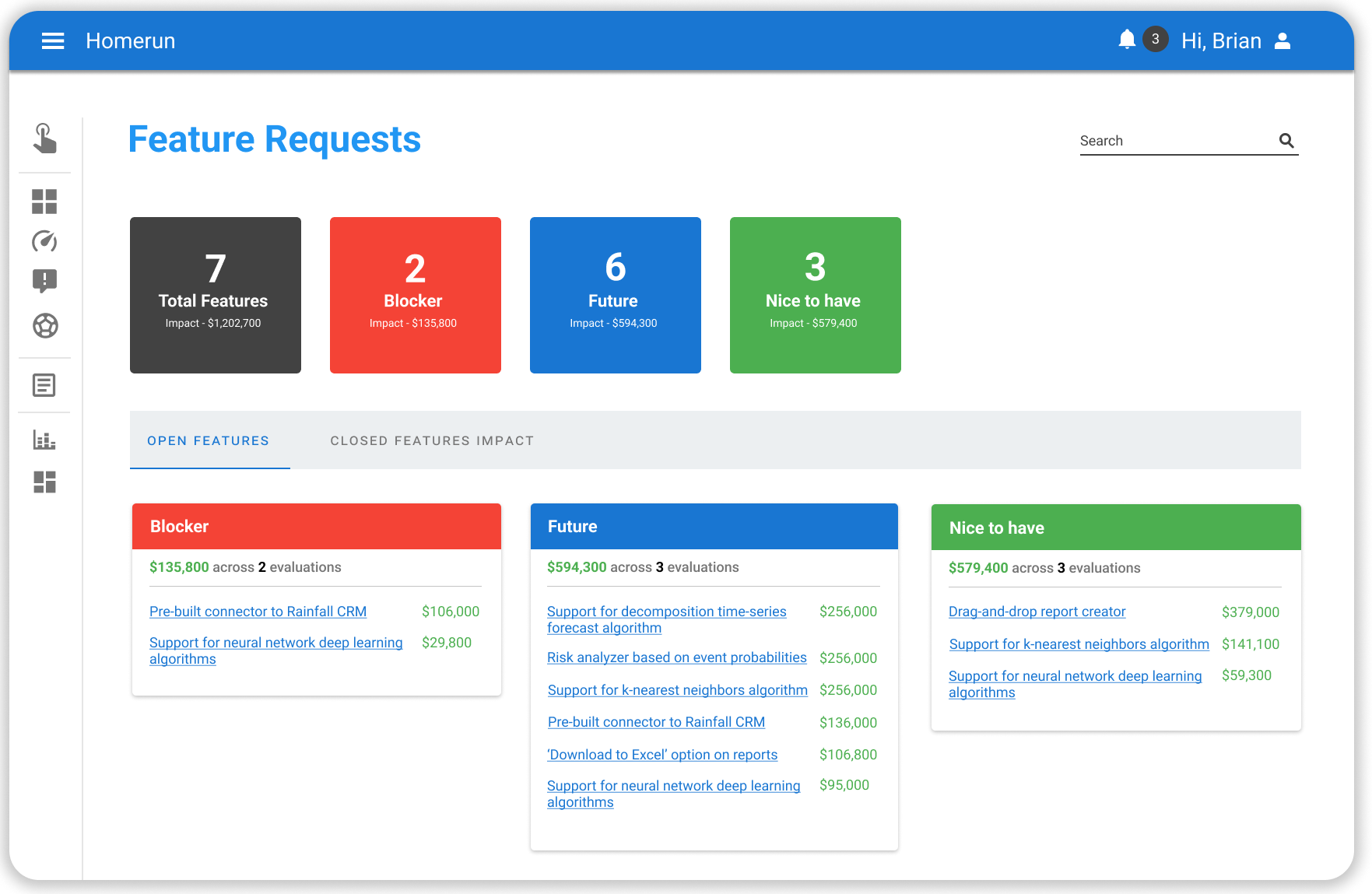This screenshot has height=894, width=1372.
Task: Open the notifications bell showing 3 alerts
Action: [x=1127, y=39]
